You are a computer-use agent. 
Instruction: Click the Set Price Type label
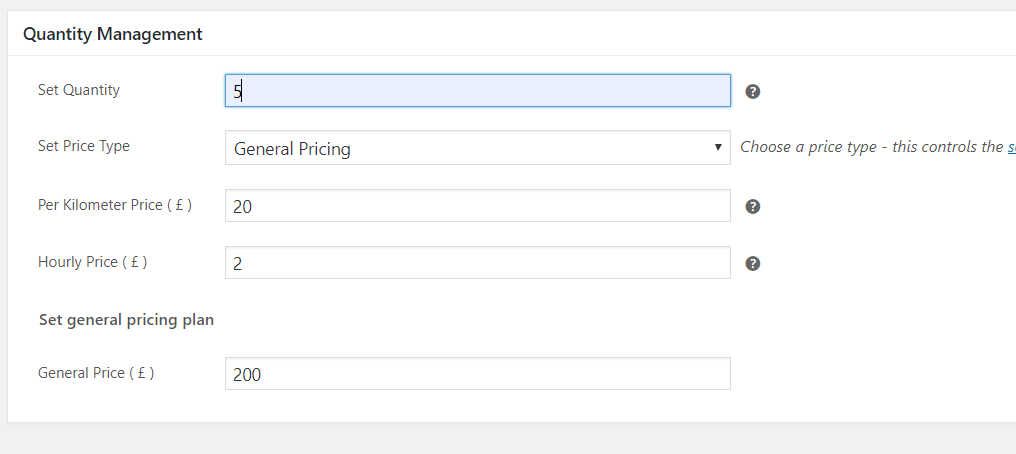[x=84, y=146]
